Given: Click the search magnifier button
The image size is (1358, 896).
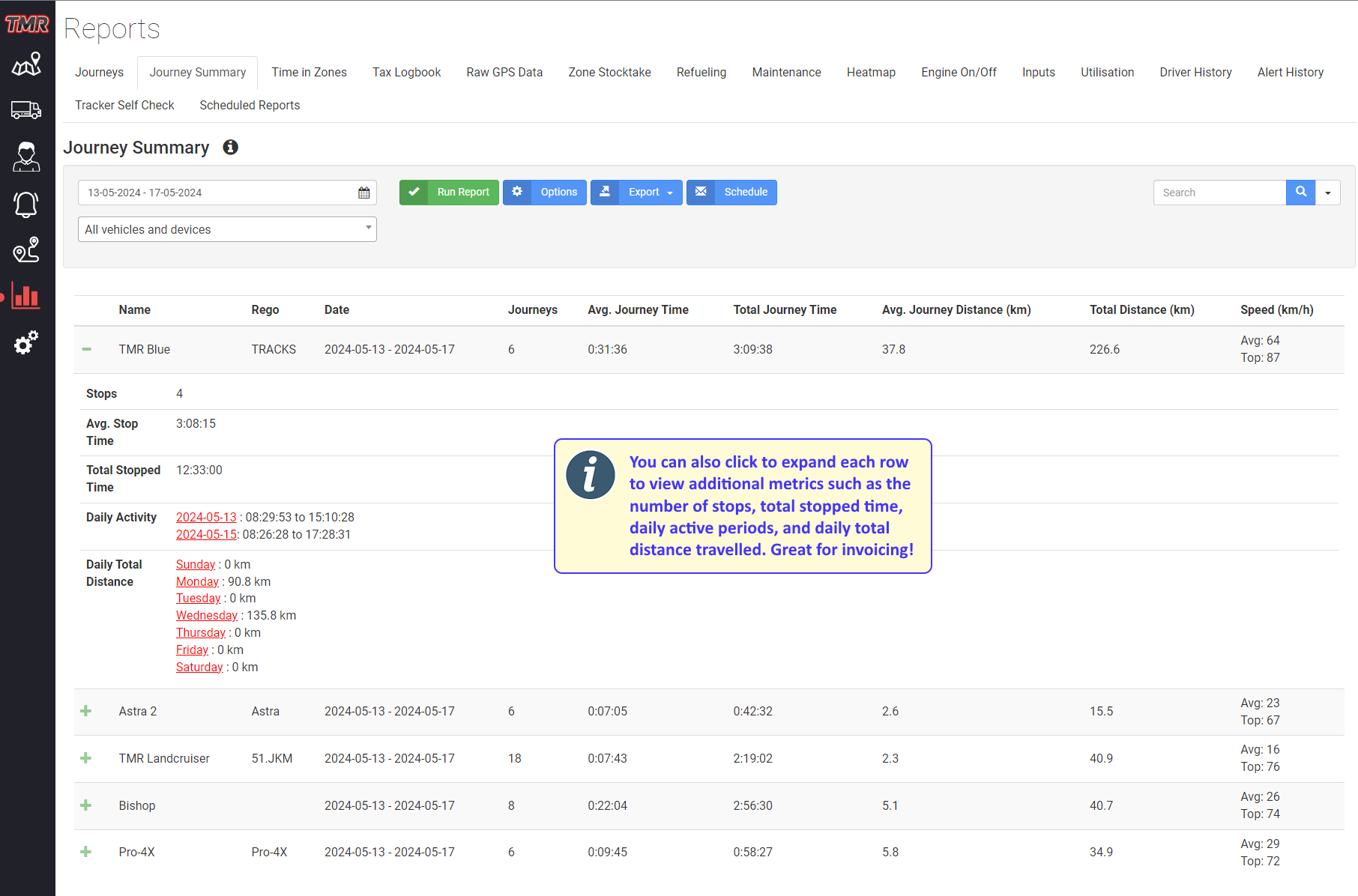Looking at the screenshot, I should pos(1301,193).
